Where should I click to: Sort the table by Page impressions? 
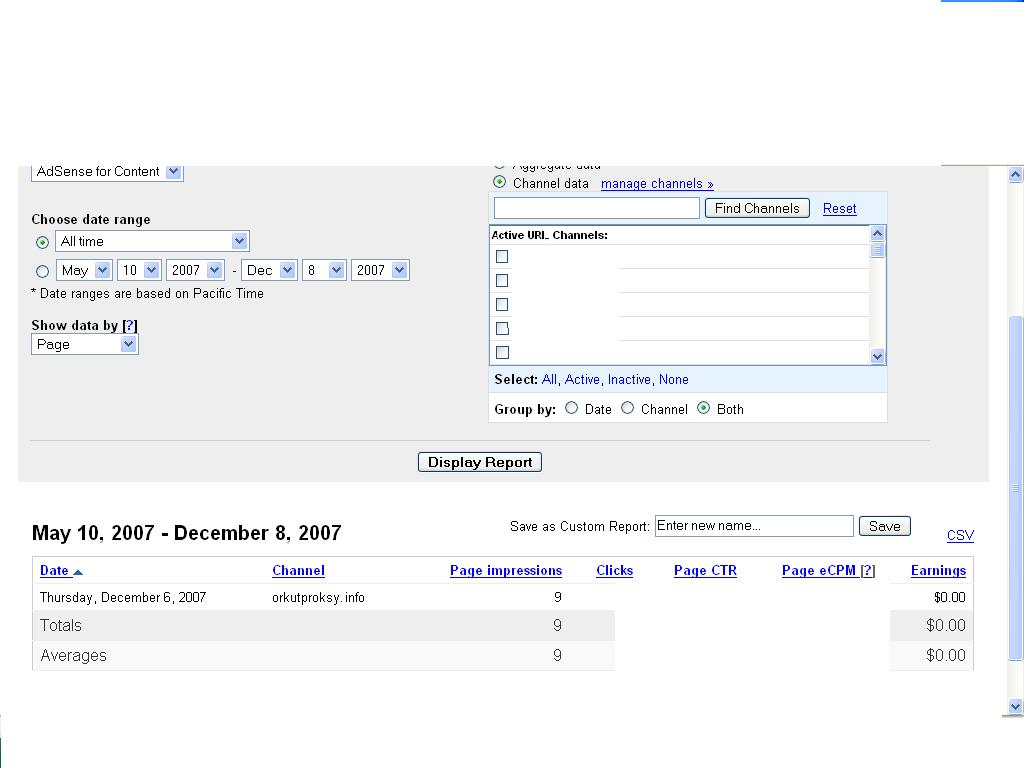point(506,570)
